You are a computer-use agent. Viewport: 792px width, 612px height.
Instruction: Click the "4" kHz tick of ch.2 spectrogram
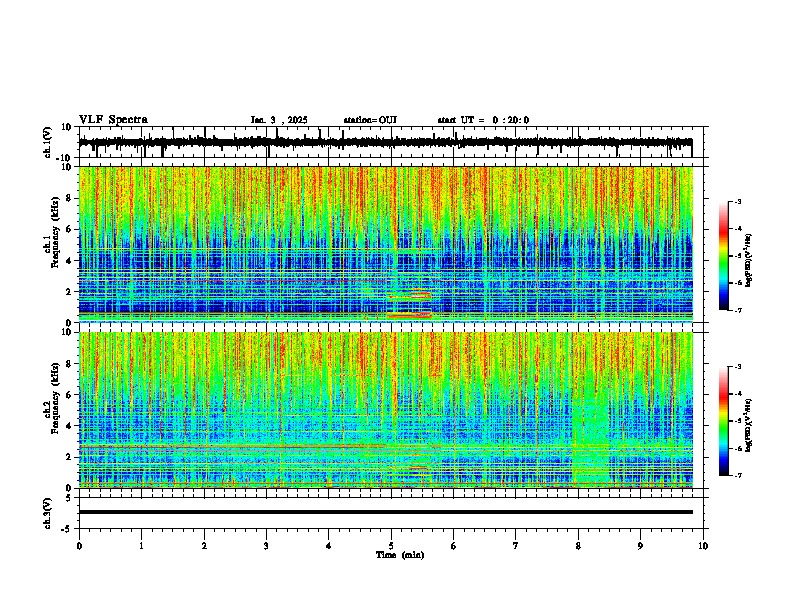point(69,426)
